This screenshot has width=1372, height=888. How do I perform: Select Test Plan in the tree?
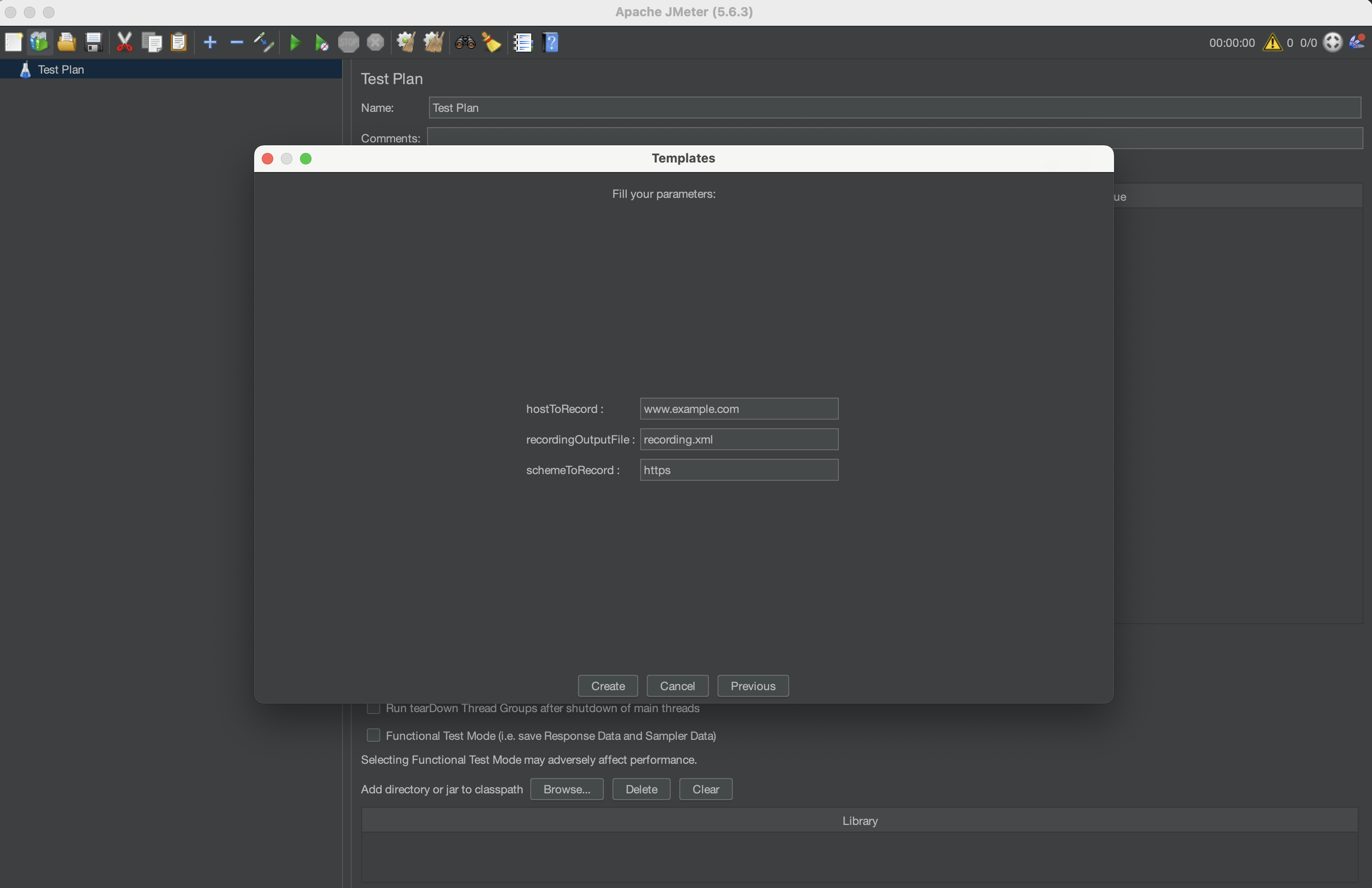61,69
